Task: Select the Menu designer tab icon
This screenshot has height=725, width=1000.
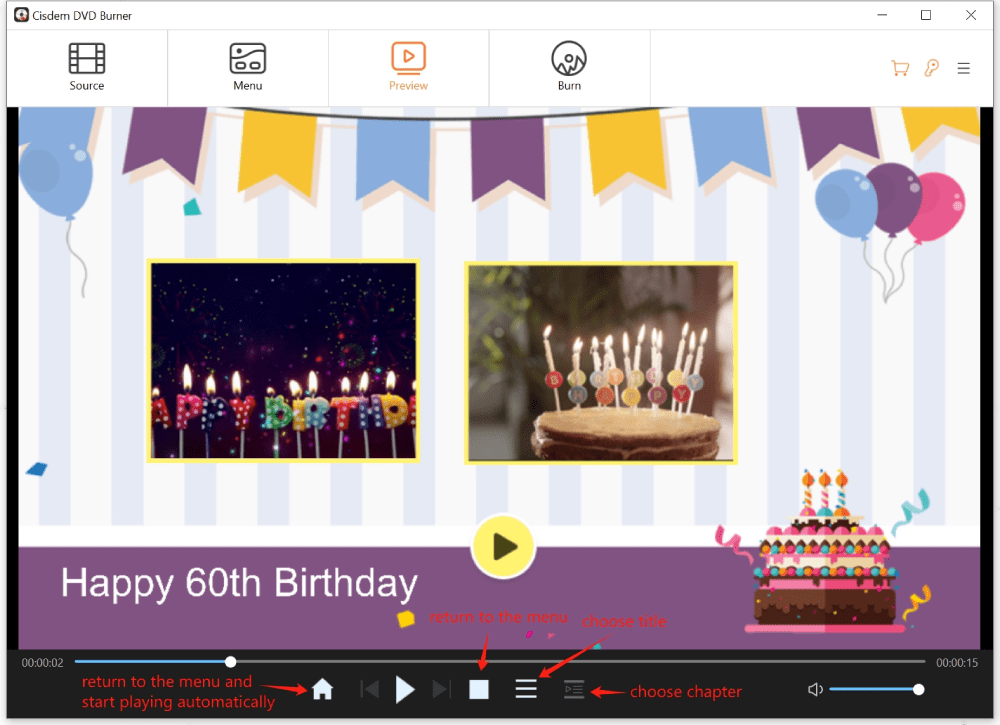Action: (x=247, y=58)
